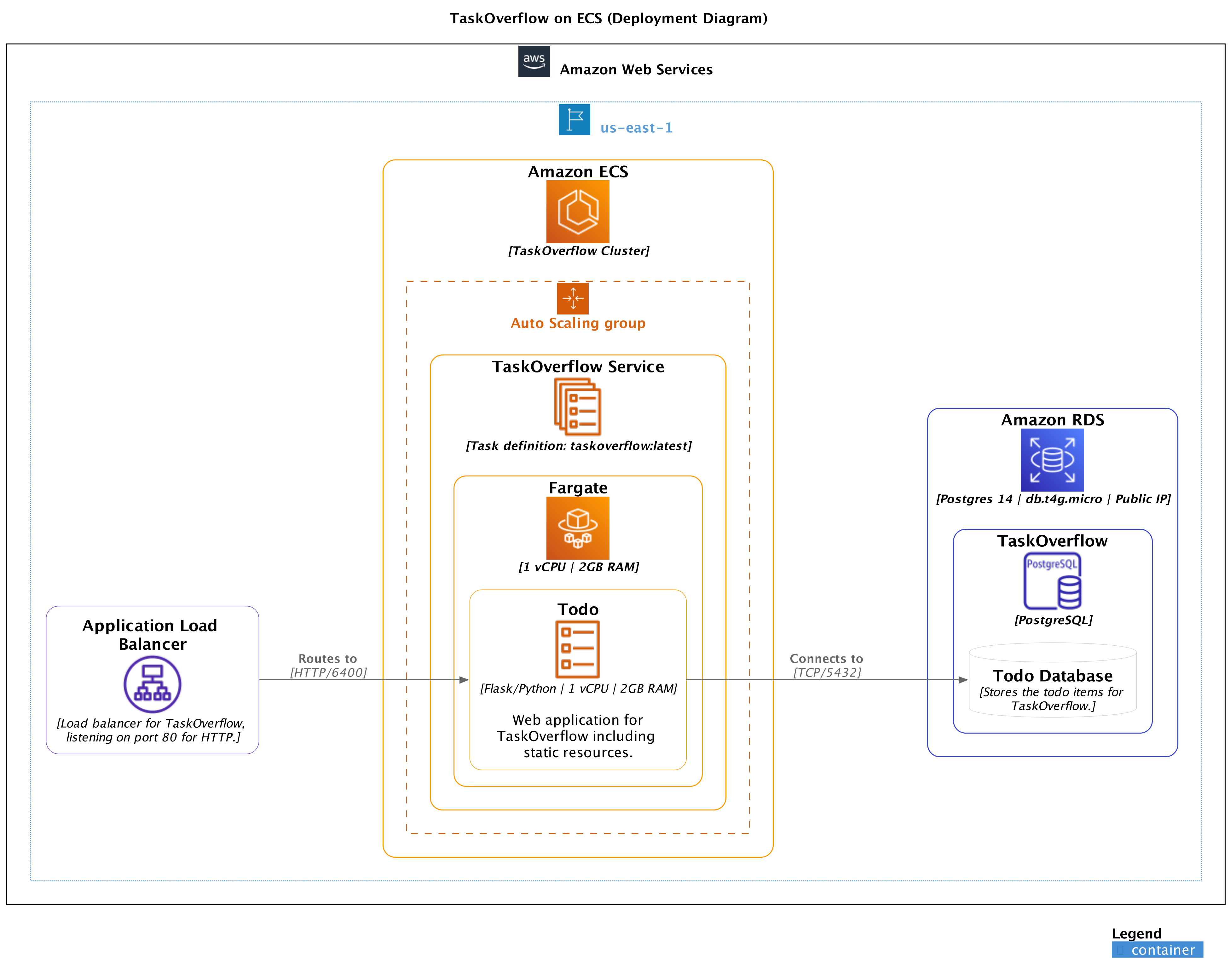Click the [PostgreSQL] caption
The width and height of the screenshot is (1230, 980).
click(x=1053, y=620)
